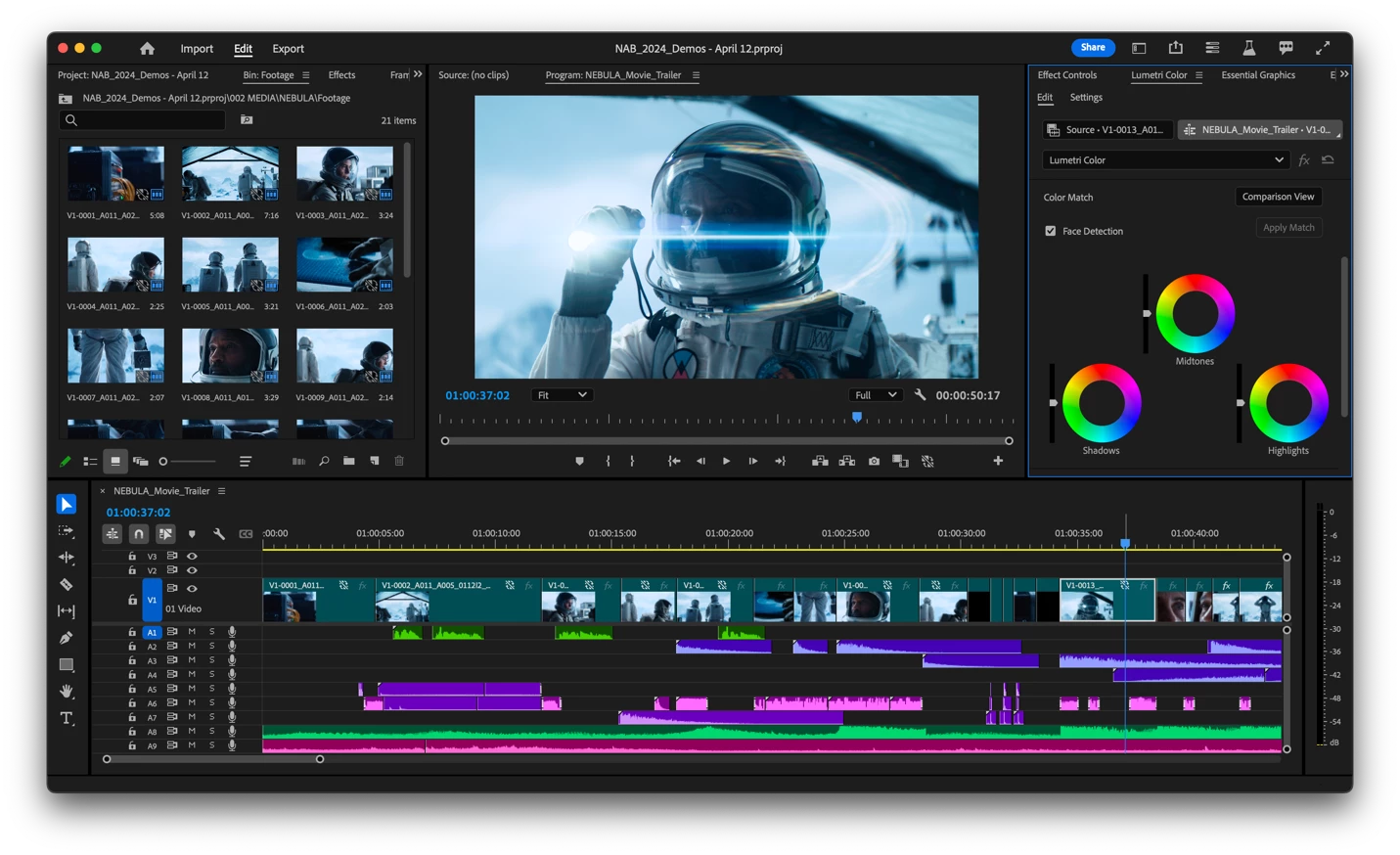Switch to the Effect Controls tab

point(1066,75)
